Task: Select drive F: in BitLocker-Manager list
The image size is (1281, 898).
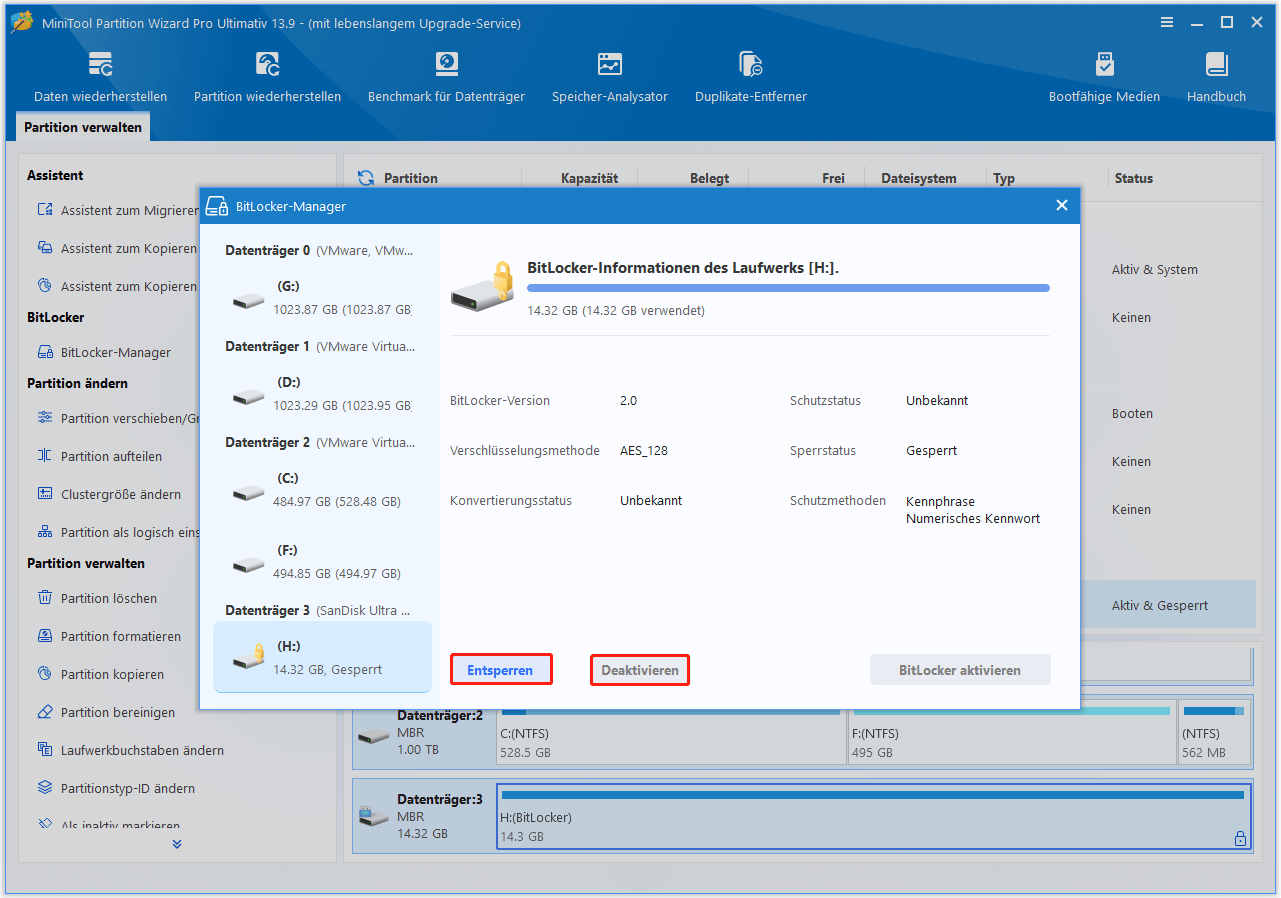Action: pyautogui.click(x=322, y=562)
